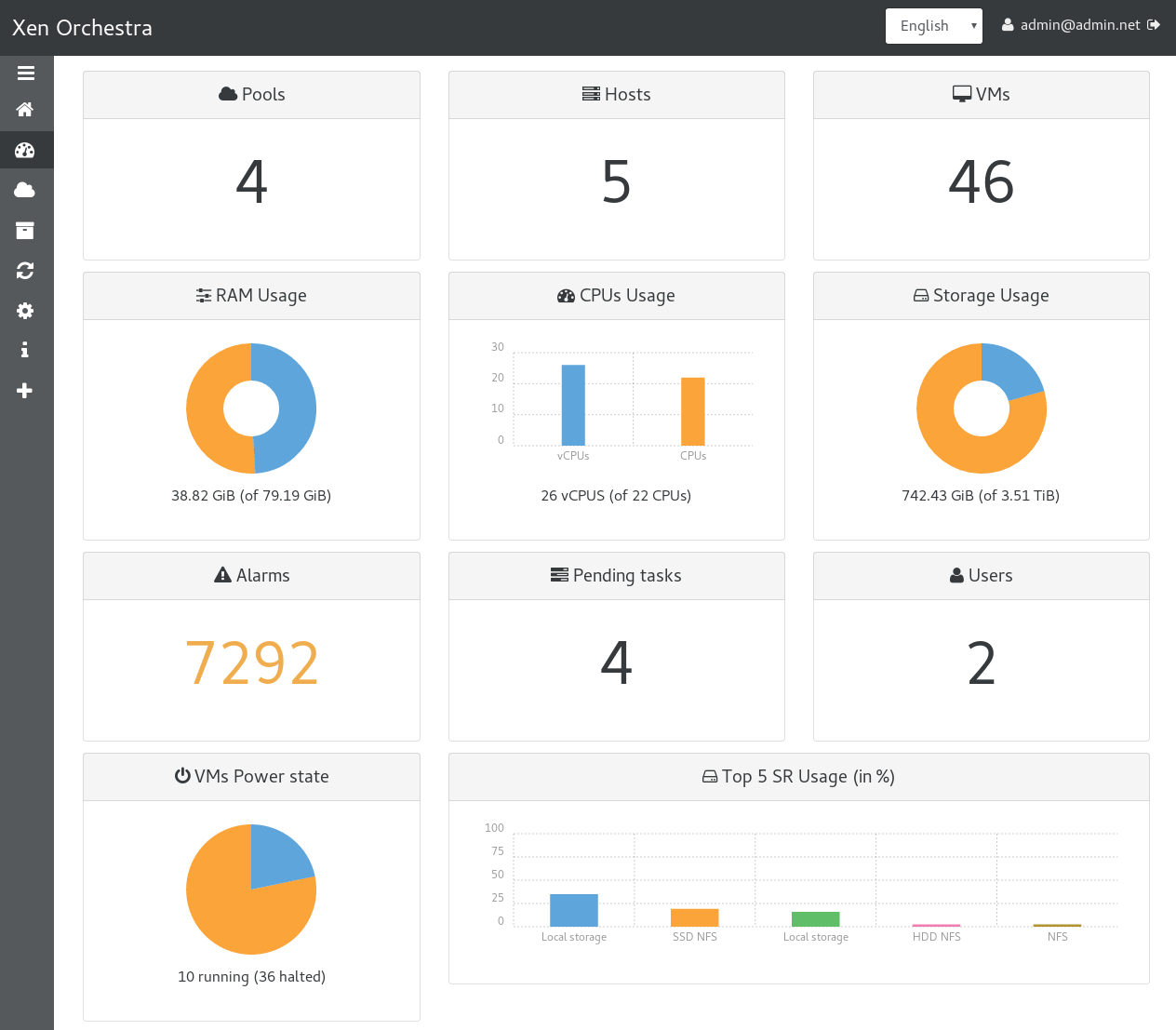Click the disk icon in Top 5 SR Usage header

click(x=710, y=777)
